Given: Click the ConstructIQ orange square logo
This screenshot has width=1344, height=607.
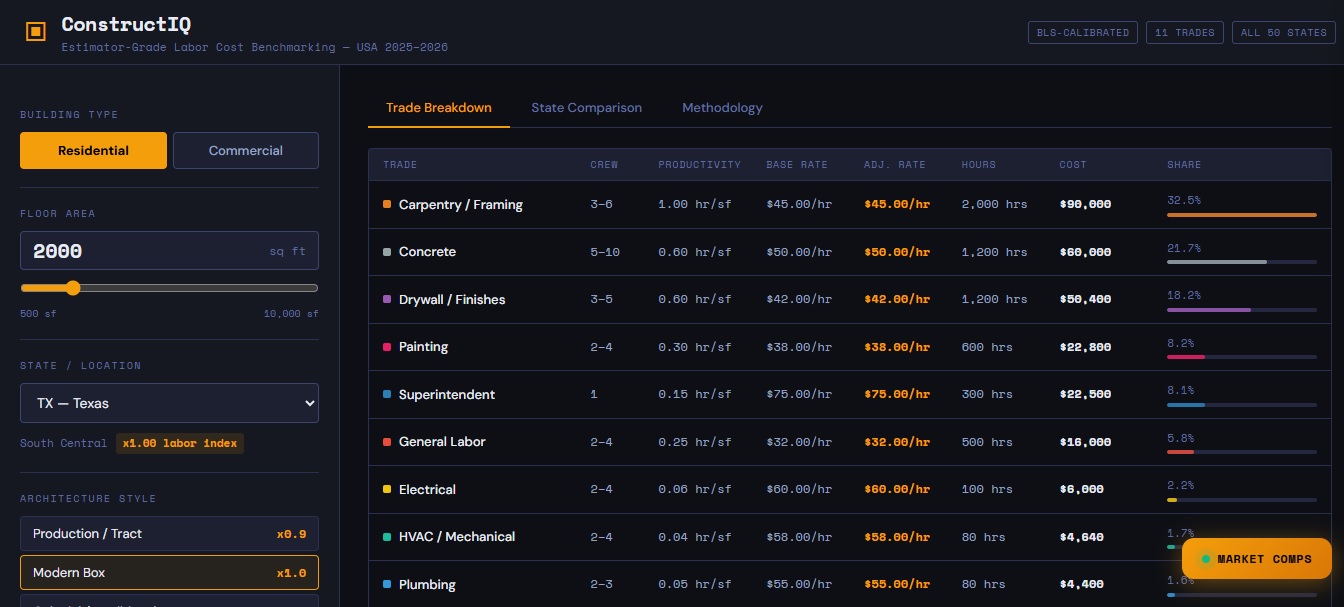Looking at the screenshot, I should (36, 32).
